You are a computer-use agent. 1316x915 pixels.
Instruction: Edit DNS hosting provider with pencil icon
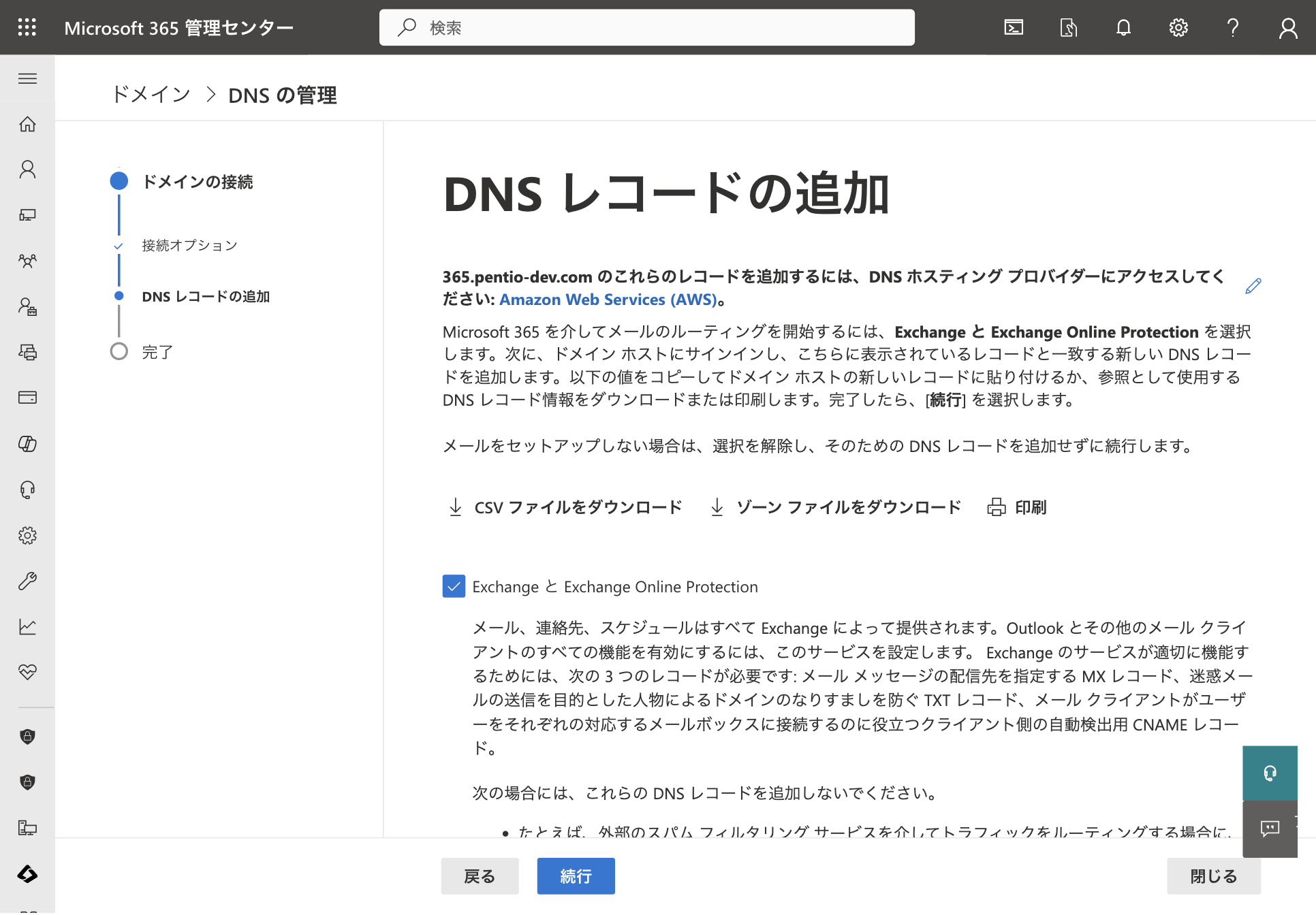(1253, 287)
